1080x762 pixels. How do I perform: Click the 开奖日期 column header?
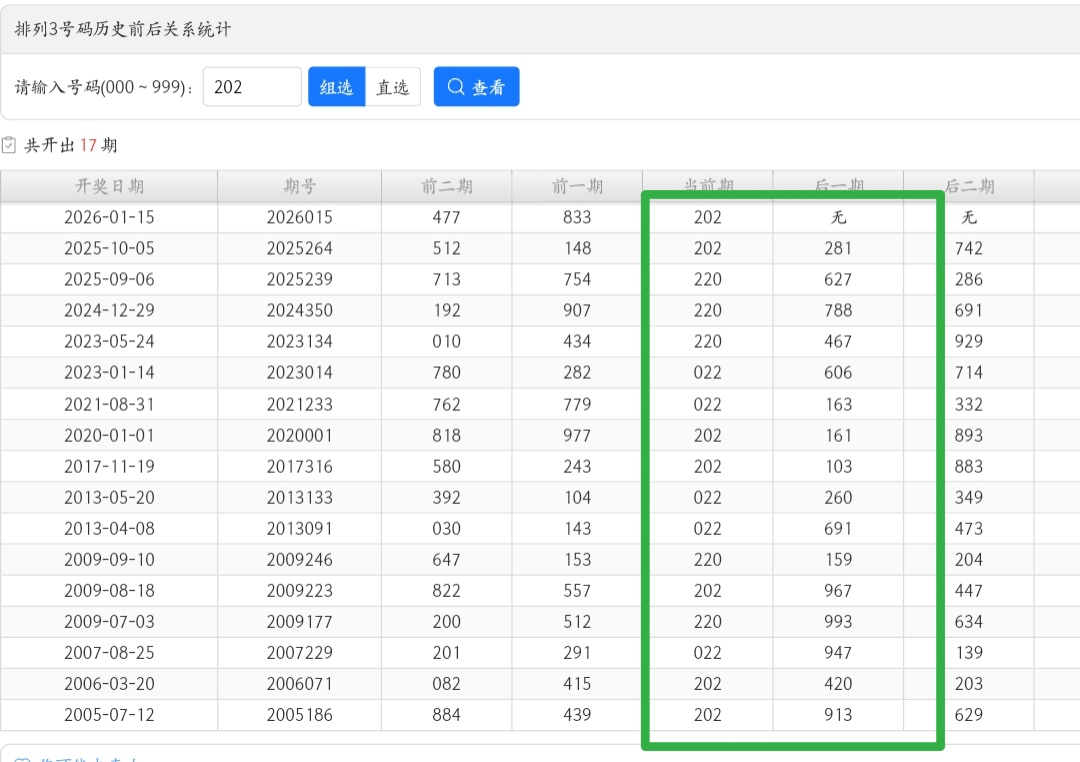click(109, 186)
